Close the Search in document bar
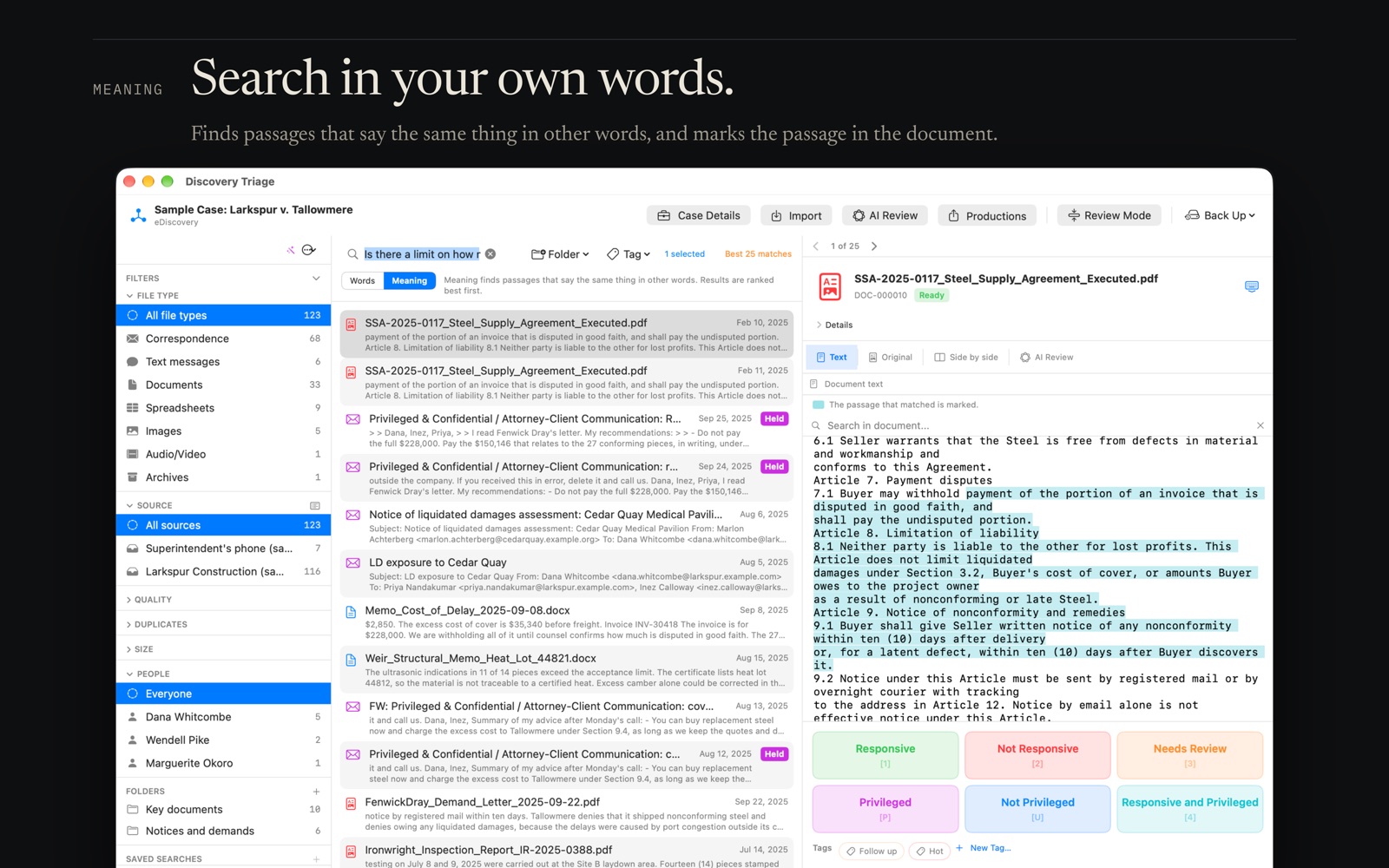1389x868 pixels. pos(1261,425)
